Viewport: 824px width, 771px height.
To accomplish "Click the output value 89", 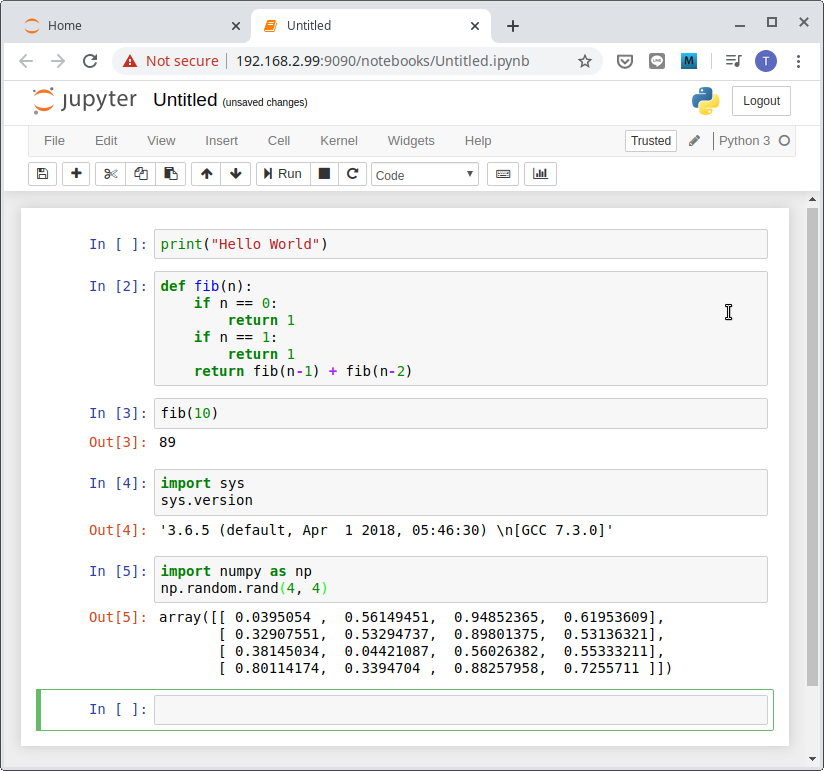I will (167, 443).
